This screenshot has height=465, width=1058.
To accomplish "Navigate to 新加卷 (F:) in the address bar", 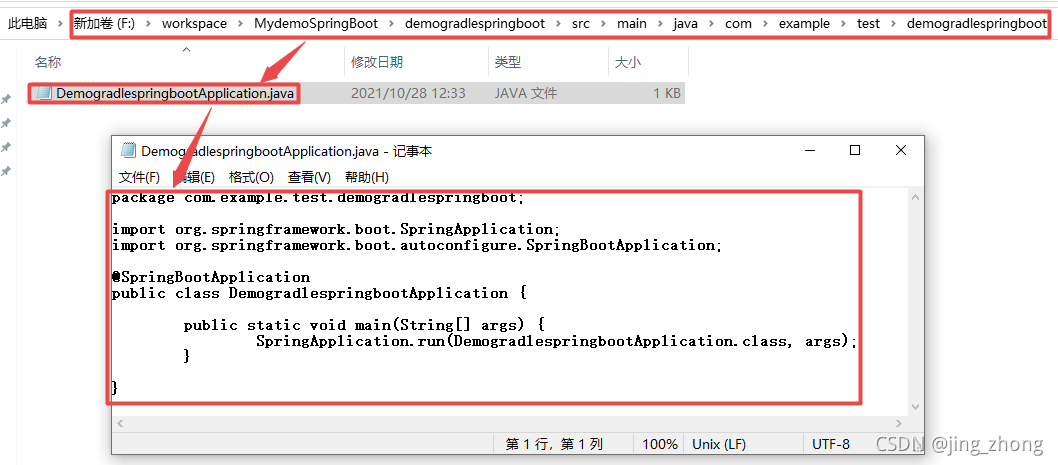I will pos(104,24).
